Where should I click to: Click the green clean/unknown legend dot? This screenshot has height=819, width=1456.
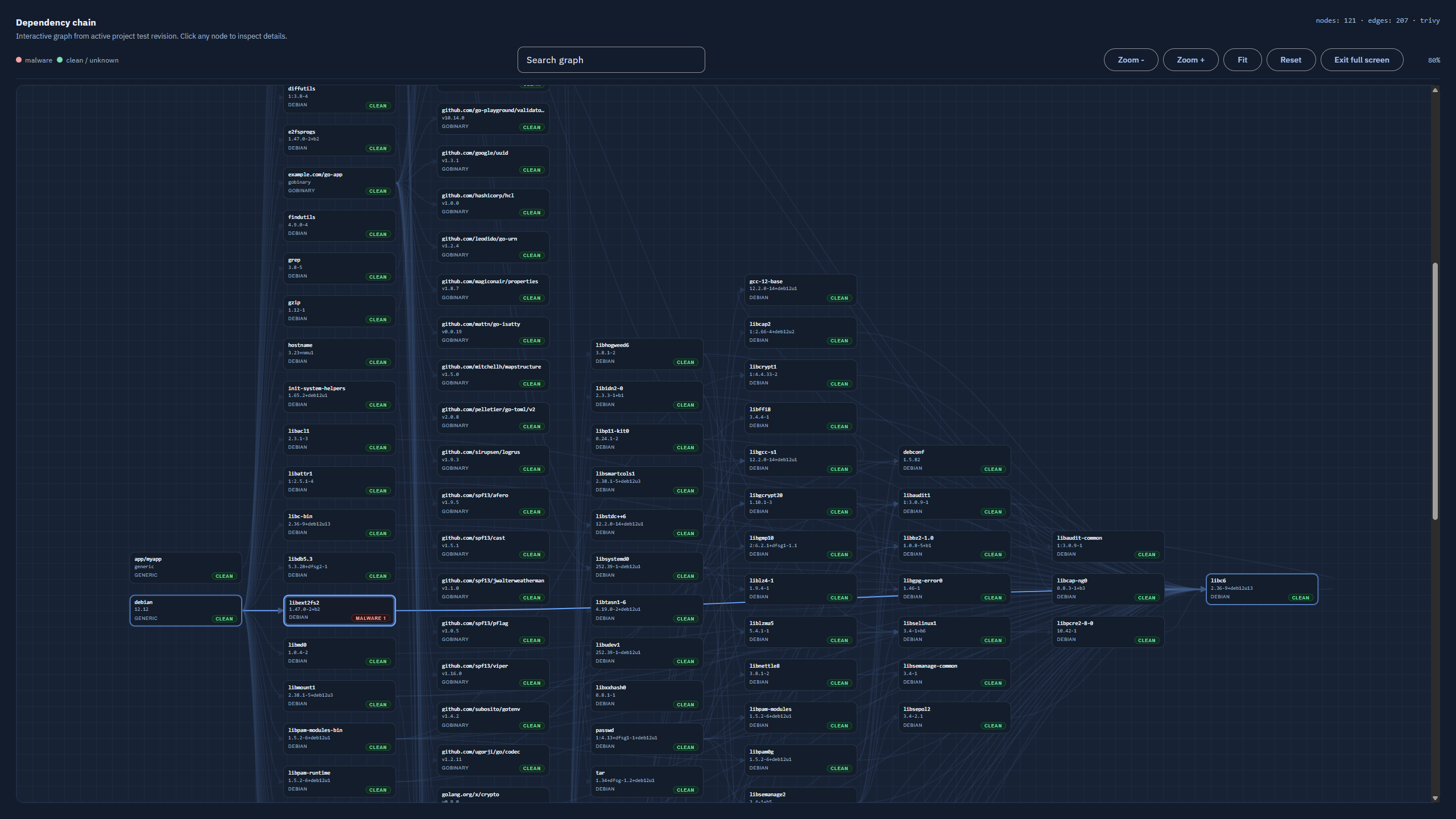[x=60, y=60]
